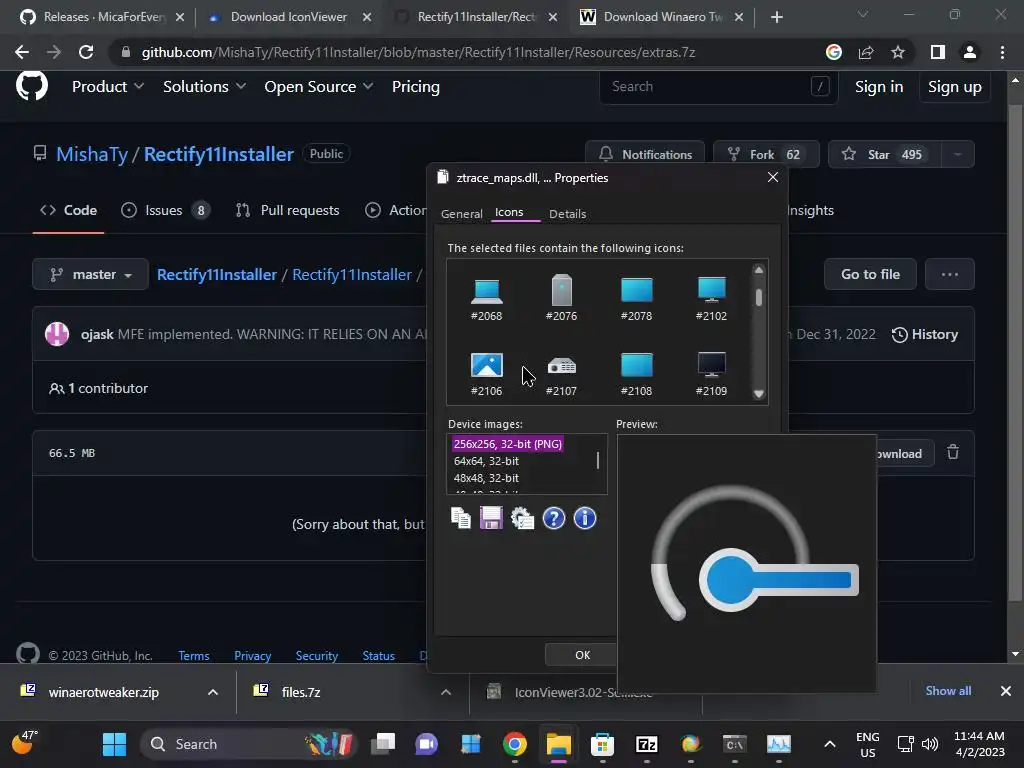
Task: Open IconViewer about info button
Action: 584,519
